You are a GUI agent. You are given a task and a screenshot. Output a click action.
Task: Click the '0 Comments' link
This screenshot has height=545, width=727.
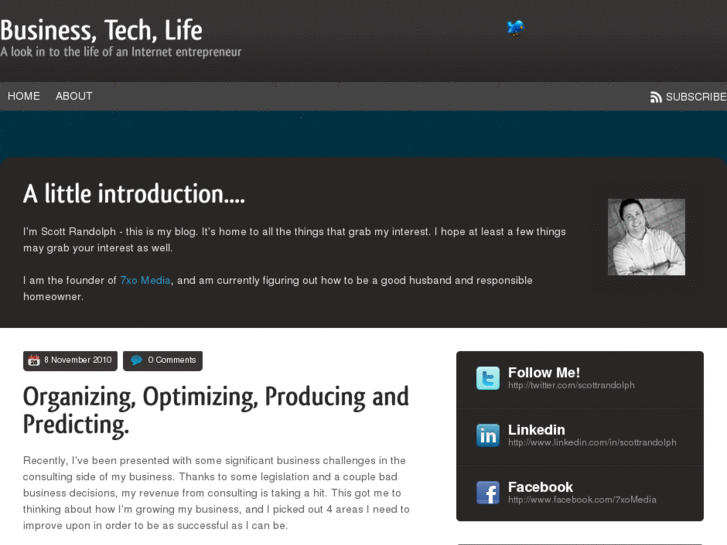(x=172, y=360)
